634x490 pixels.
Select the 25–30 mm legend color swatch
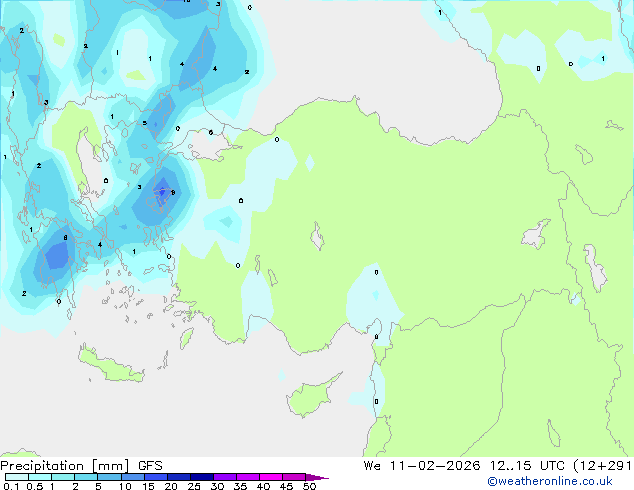click(x=201, y=477)
